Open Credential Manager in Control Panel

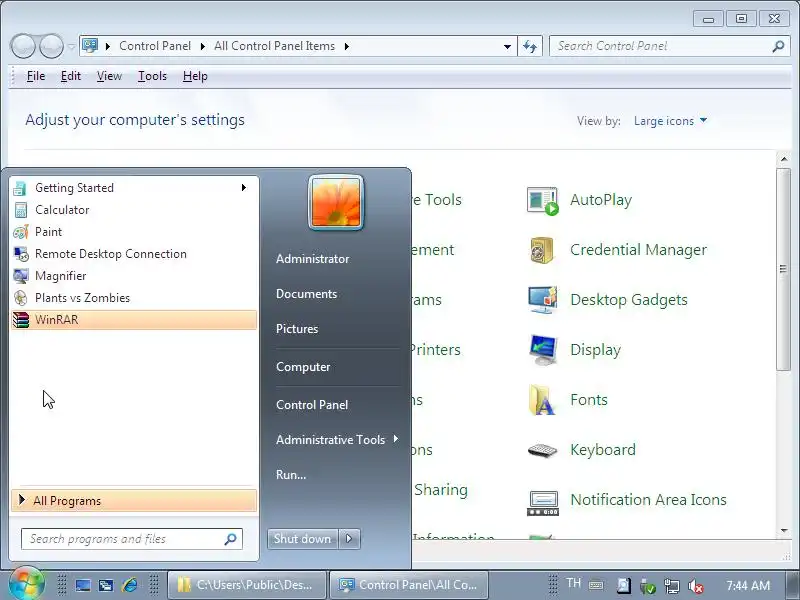pos(617,250)
